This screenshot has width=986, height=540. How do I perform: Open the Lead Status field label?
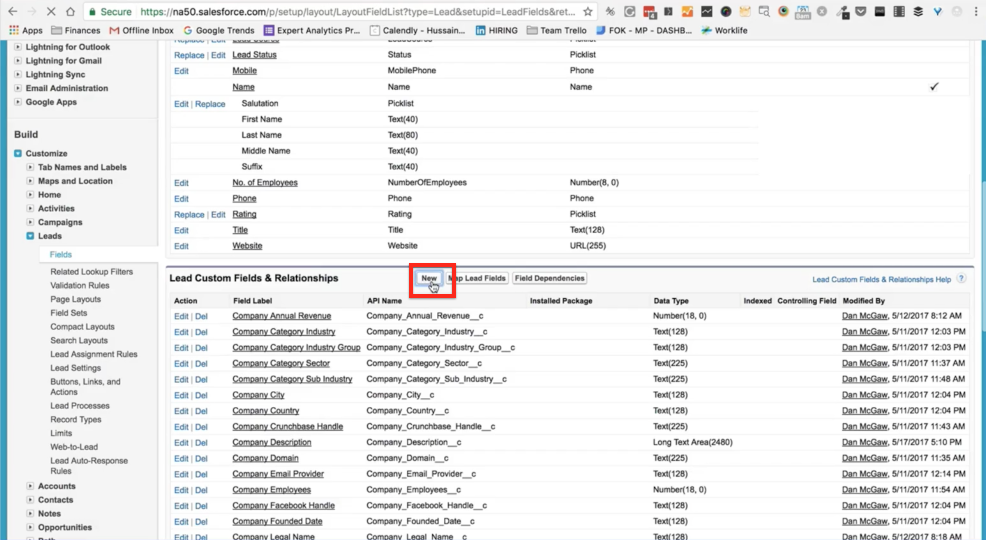[254, 55]
